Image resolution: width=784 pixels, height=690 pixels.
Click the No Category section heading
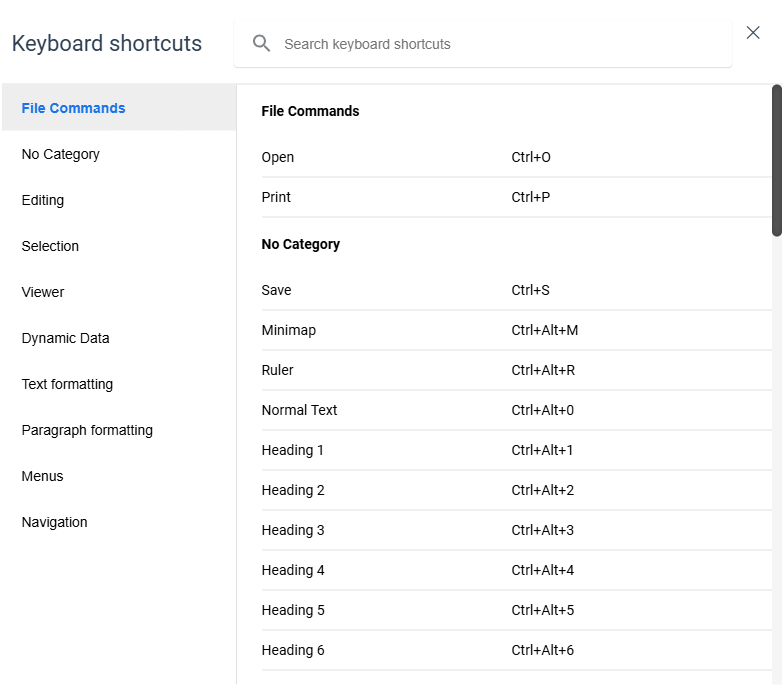[300, 244]
